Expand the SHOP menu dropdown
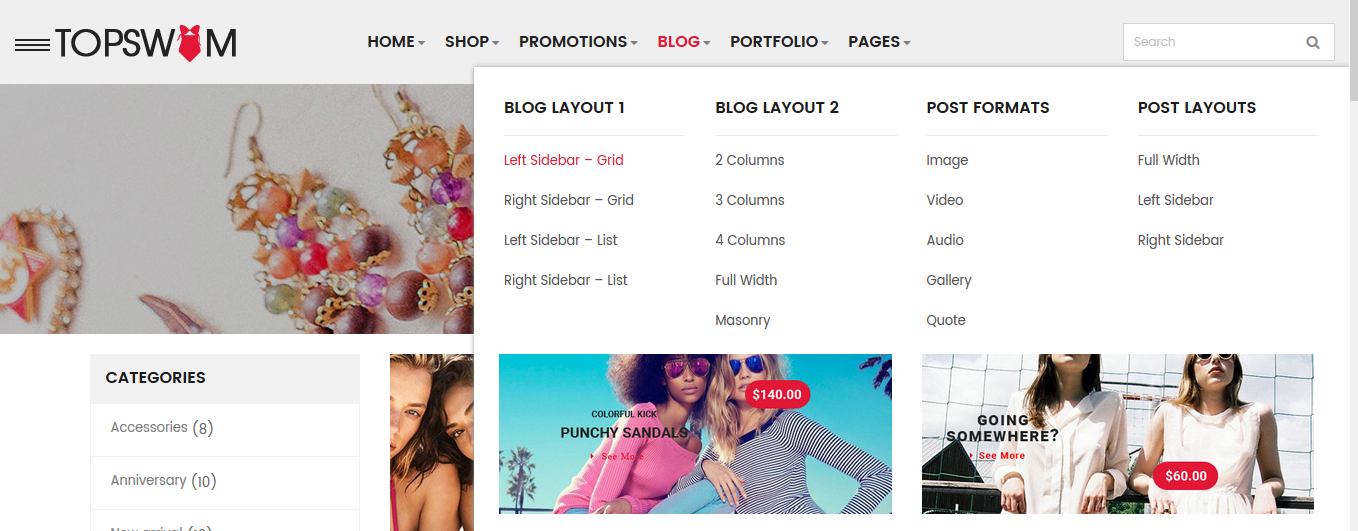Image resolution: width=1358 pixels, height=531 pixels. pos(472,42)
